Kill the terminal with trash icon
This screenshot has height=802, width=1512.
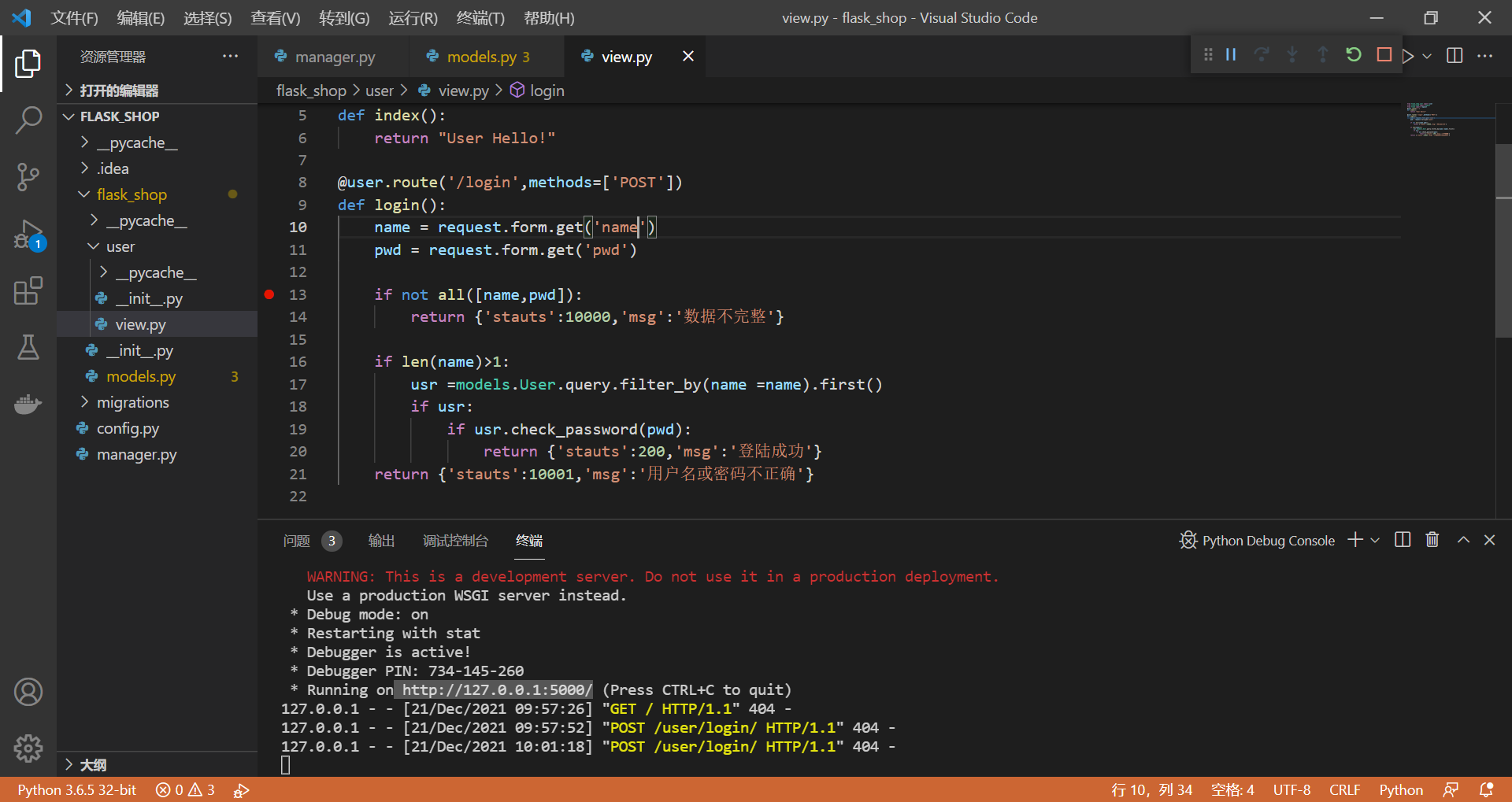click(x=1432, y=540)
